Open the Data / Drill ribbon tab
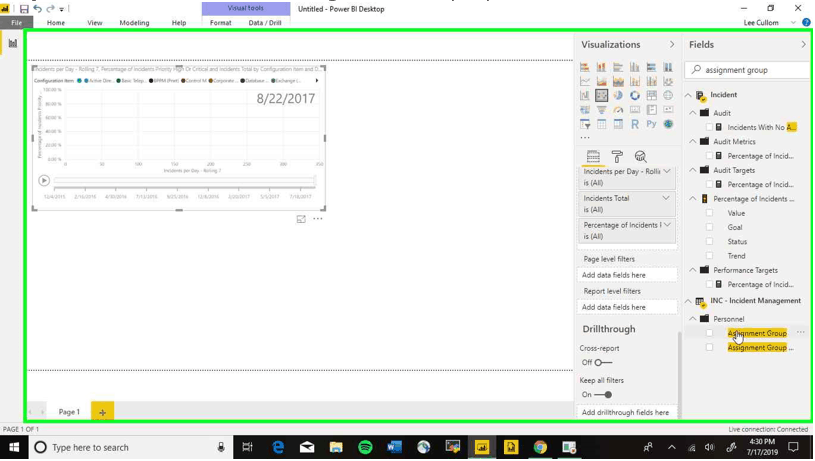Screen dimensions: 815x461 click(265, 23)
